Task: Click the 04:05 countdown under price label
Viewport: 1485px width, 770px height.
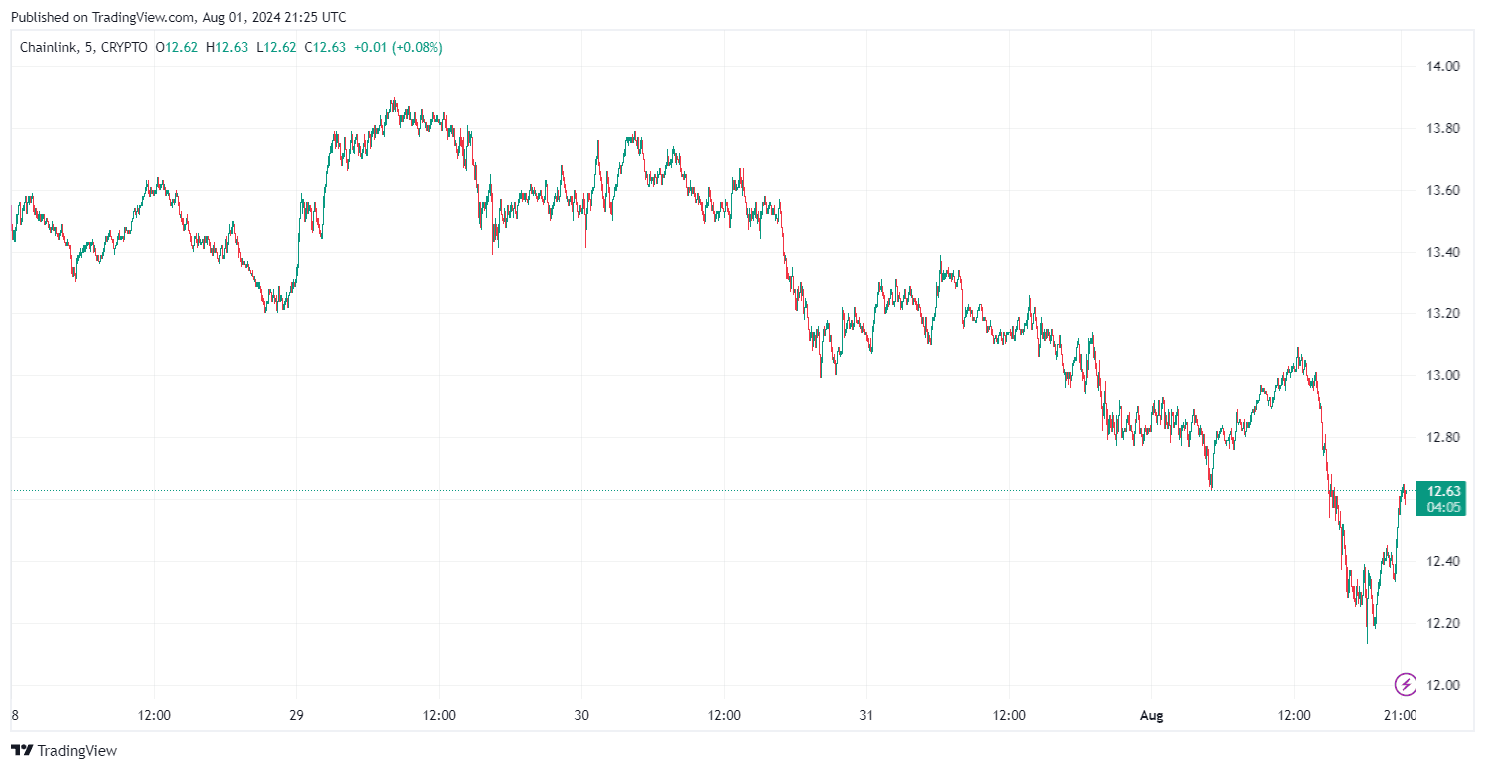Action: pos(1444,507)
